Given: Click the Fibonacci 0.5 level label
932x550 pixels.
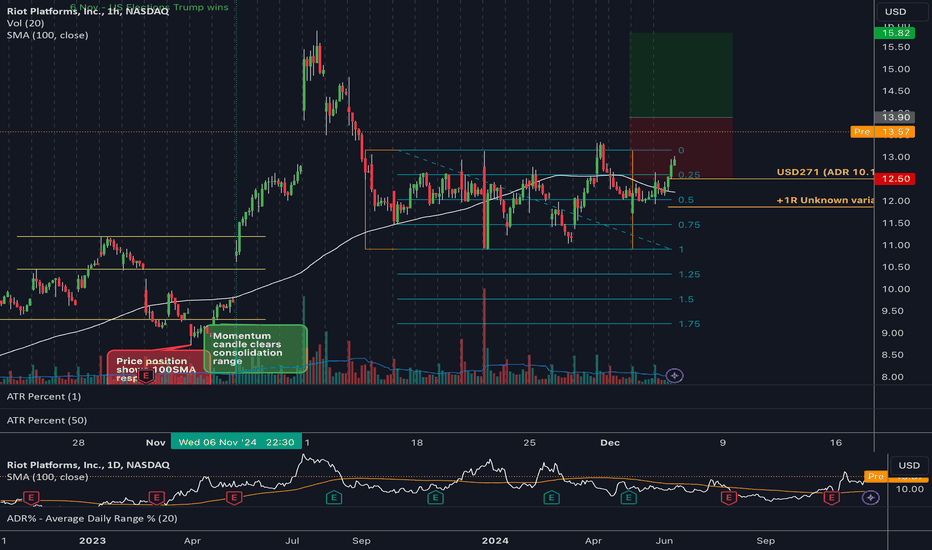Looking at the screenshot, I should click(686, 200).
